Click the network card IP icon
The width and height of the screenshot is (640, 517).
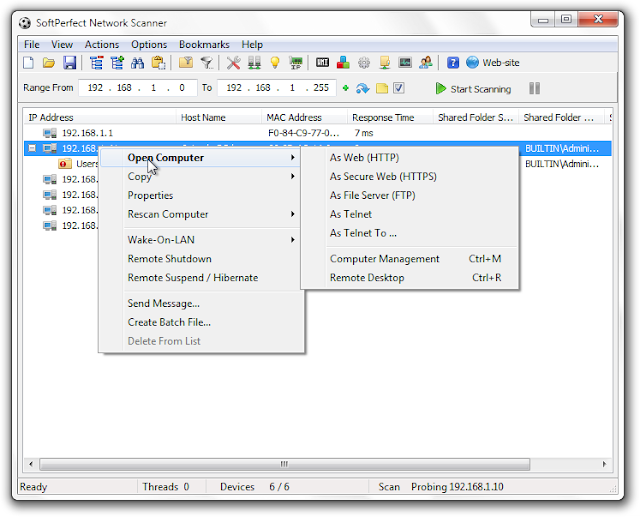pyautogui.click(x=296, y=63)
